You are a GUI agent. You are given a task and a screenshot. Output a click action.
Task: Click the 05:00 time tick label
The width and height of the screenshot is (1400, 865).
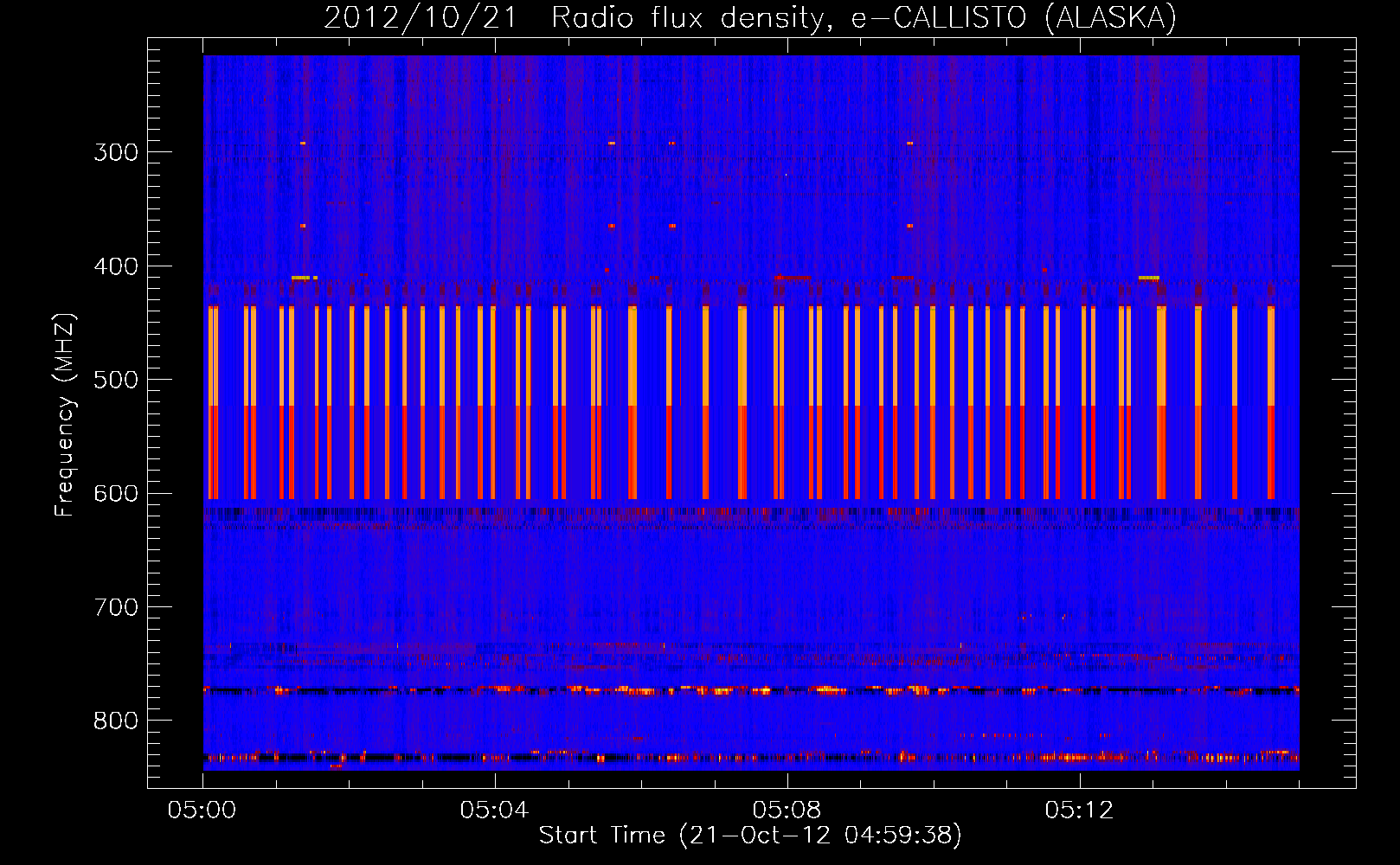202,811
